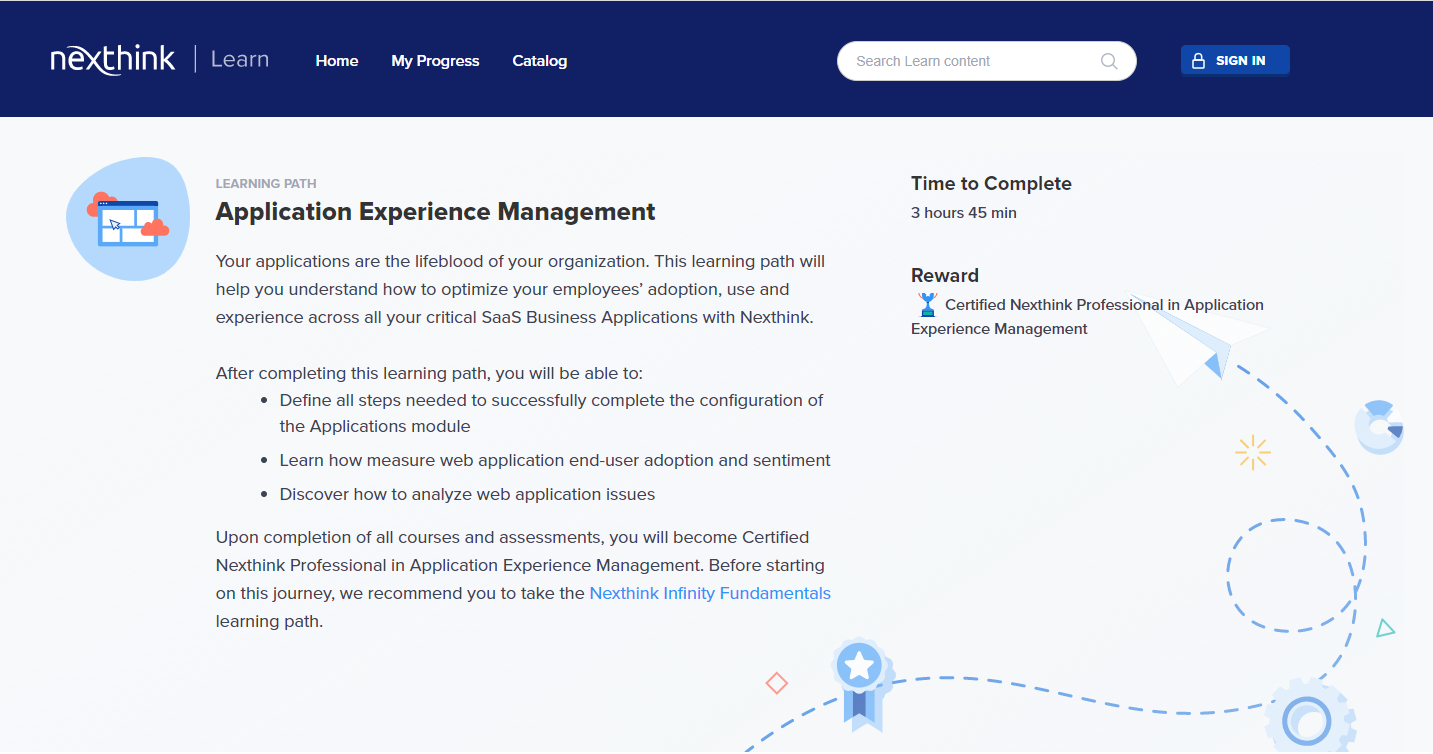Screen dimensions: 1433x754
Task: Follow the Nexthink Infinity Fundamentals link
Action: [710, 593]
